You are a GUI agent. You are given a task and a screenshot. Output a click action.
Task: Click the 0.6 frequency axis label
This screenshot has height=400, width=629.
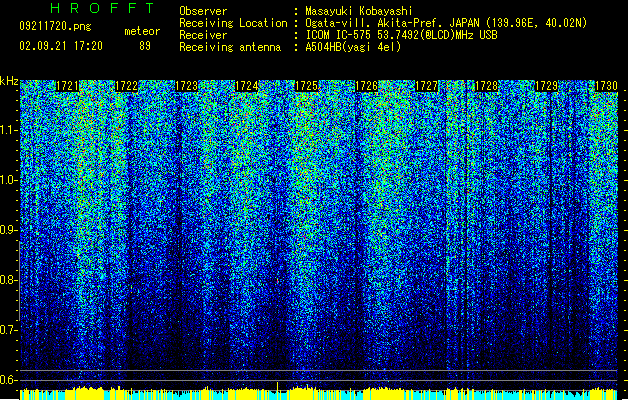click(8, 380)
